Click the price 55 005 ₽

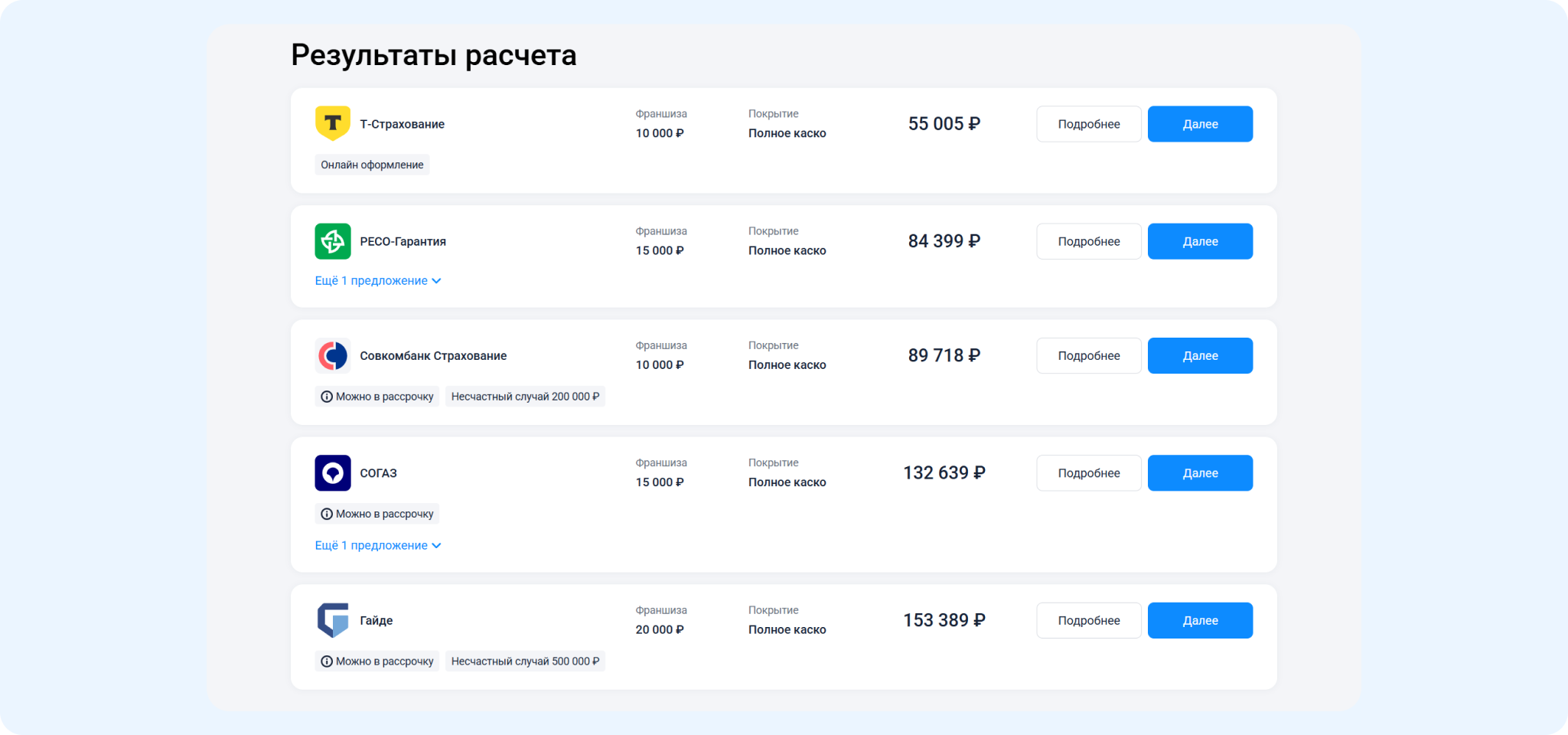[x=944, y=124]
